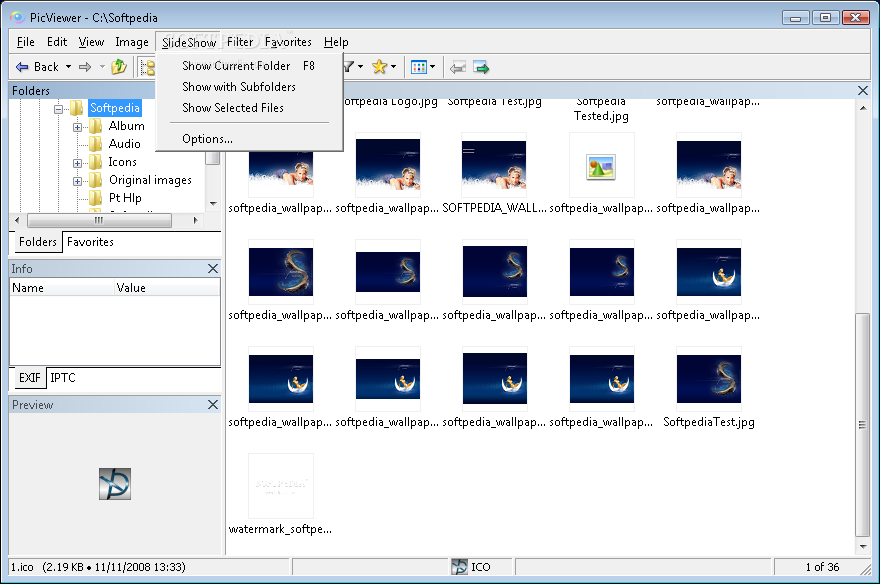Switch to the Favorites tab

[x=90, y=242]
